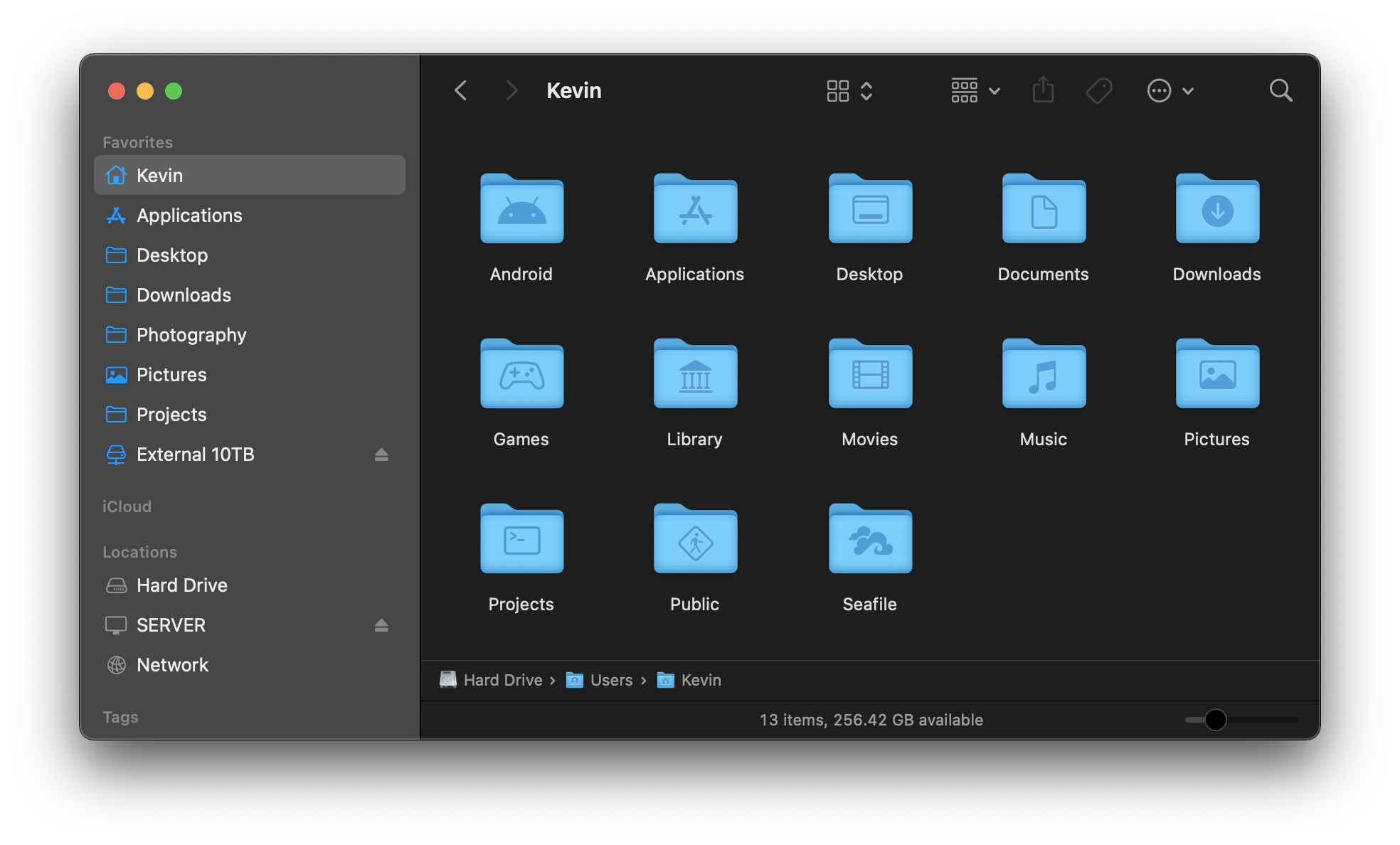Eject the SERVER volume
The height and width of the screenshot is (845, 1400).
tap(381, 625)
